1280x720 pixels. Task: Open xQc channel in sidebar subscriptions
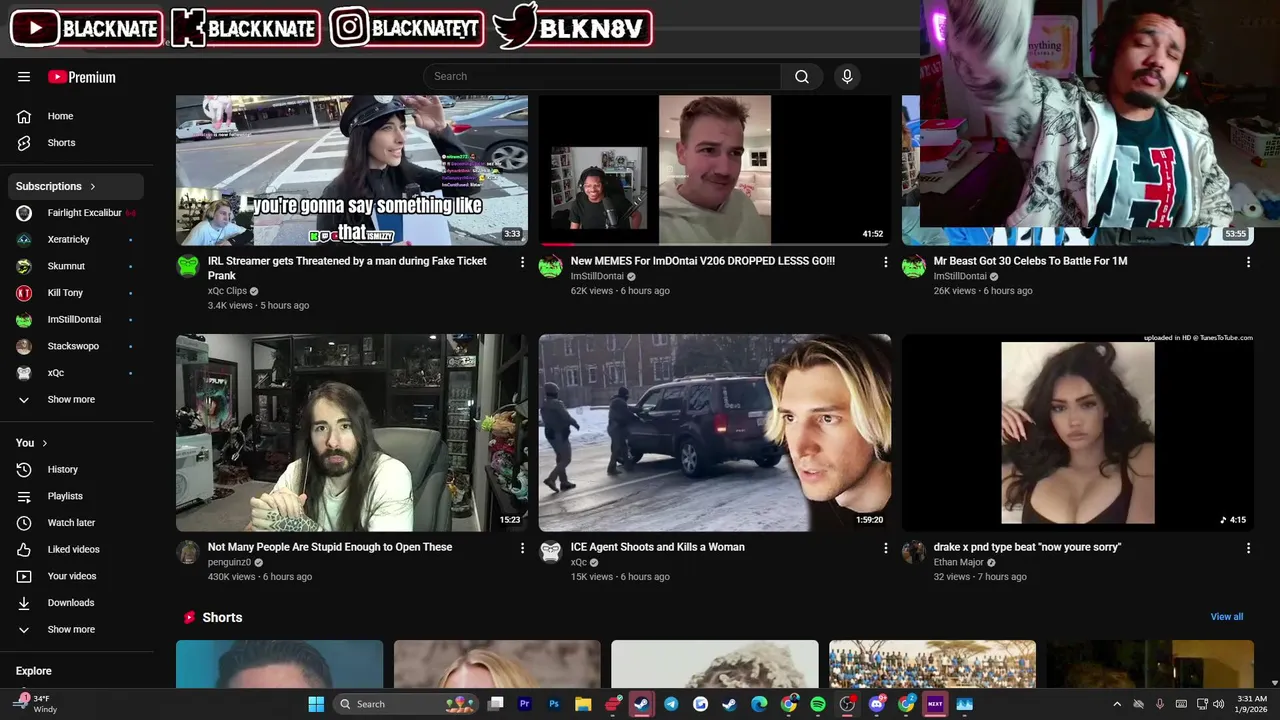click(77, 373)
